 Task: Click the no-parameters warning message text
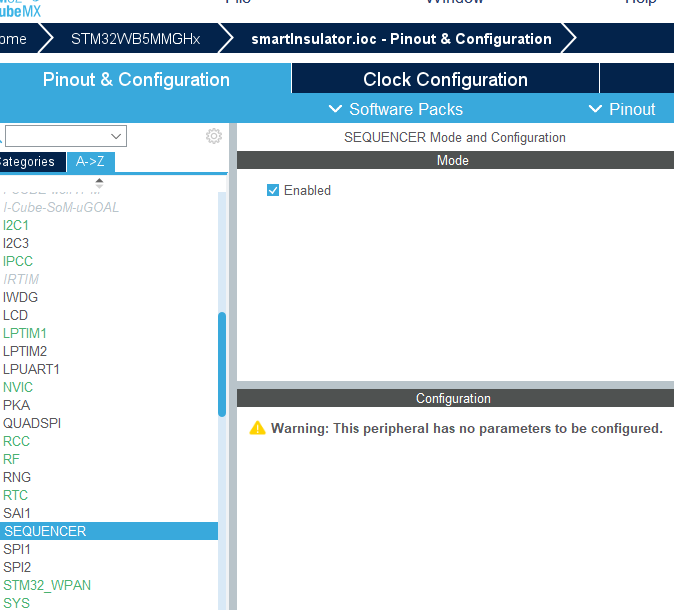467,429
